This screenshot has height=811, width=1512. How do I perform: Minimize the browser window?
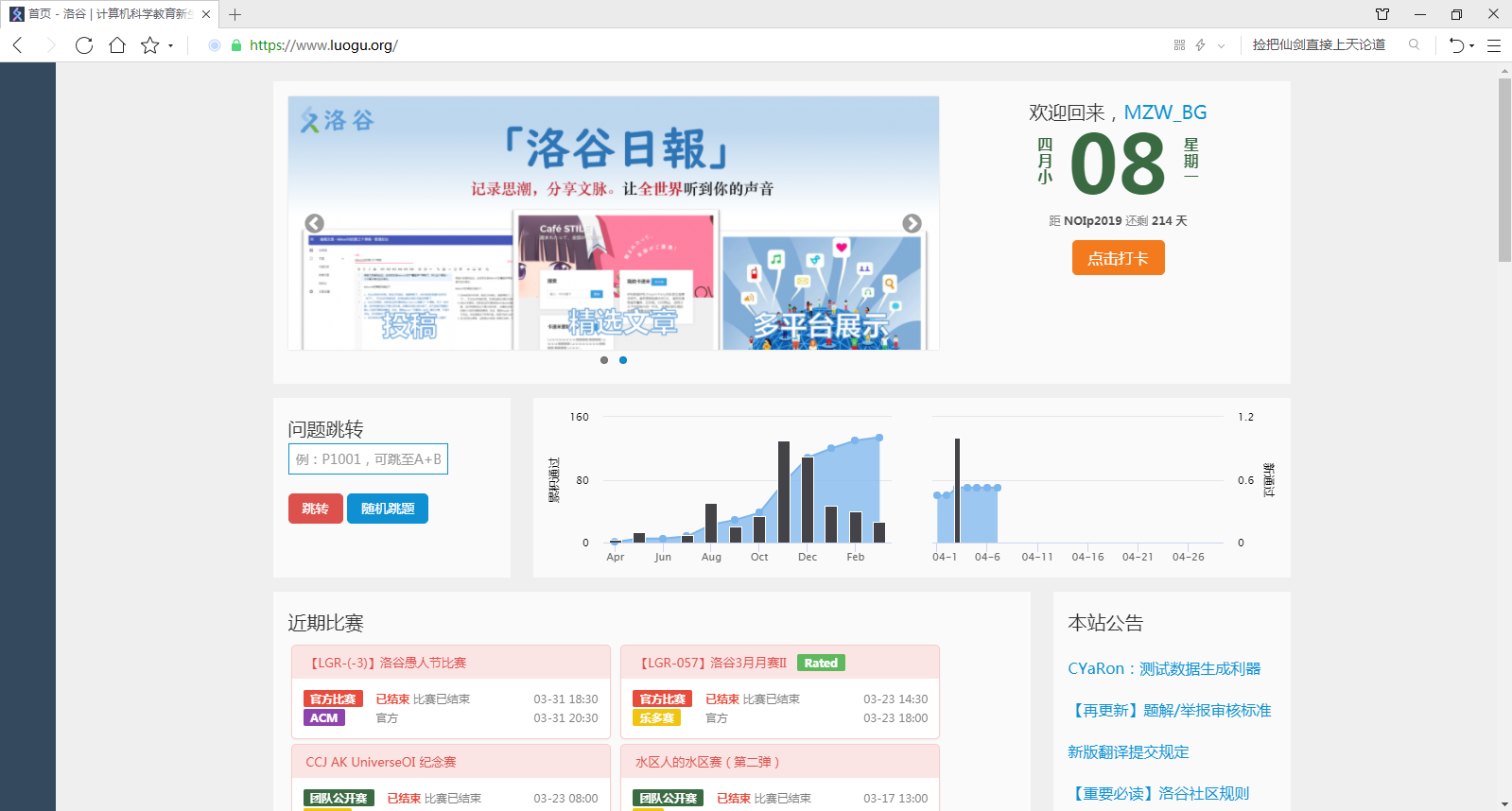[1419, 14]
